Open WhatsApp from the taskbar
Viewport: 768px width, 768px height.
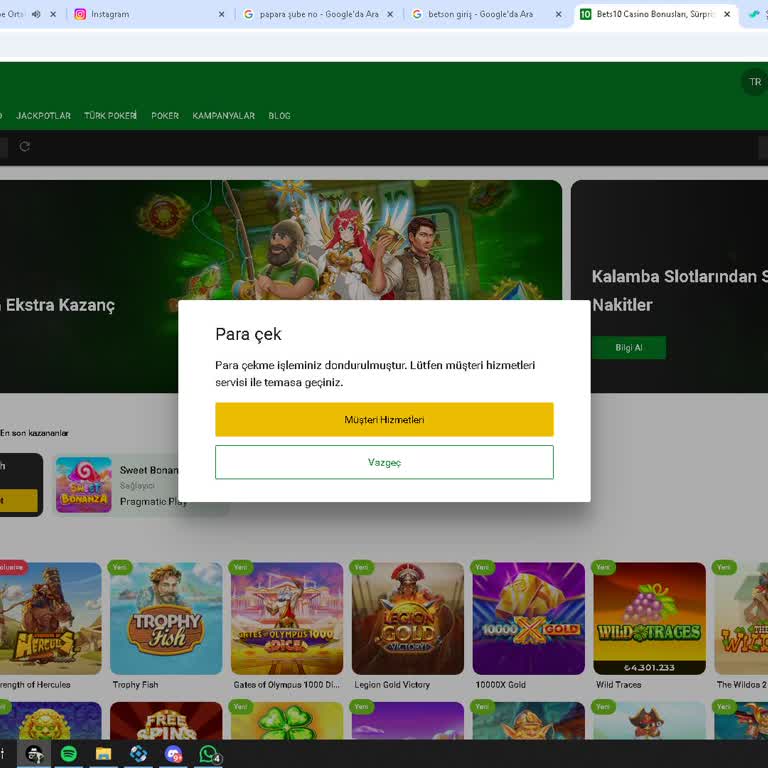click(x=209, y=753)
